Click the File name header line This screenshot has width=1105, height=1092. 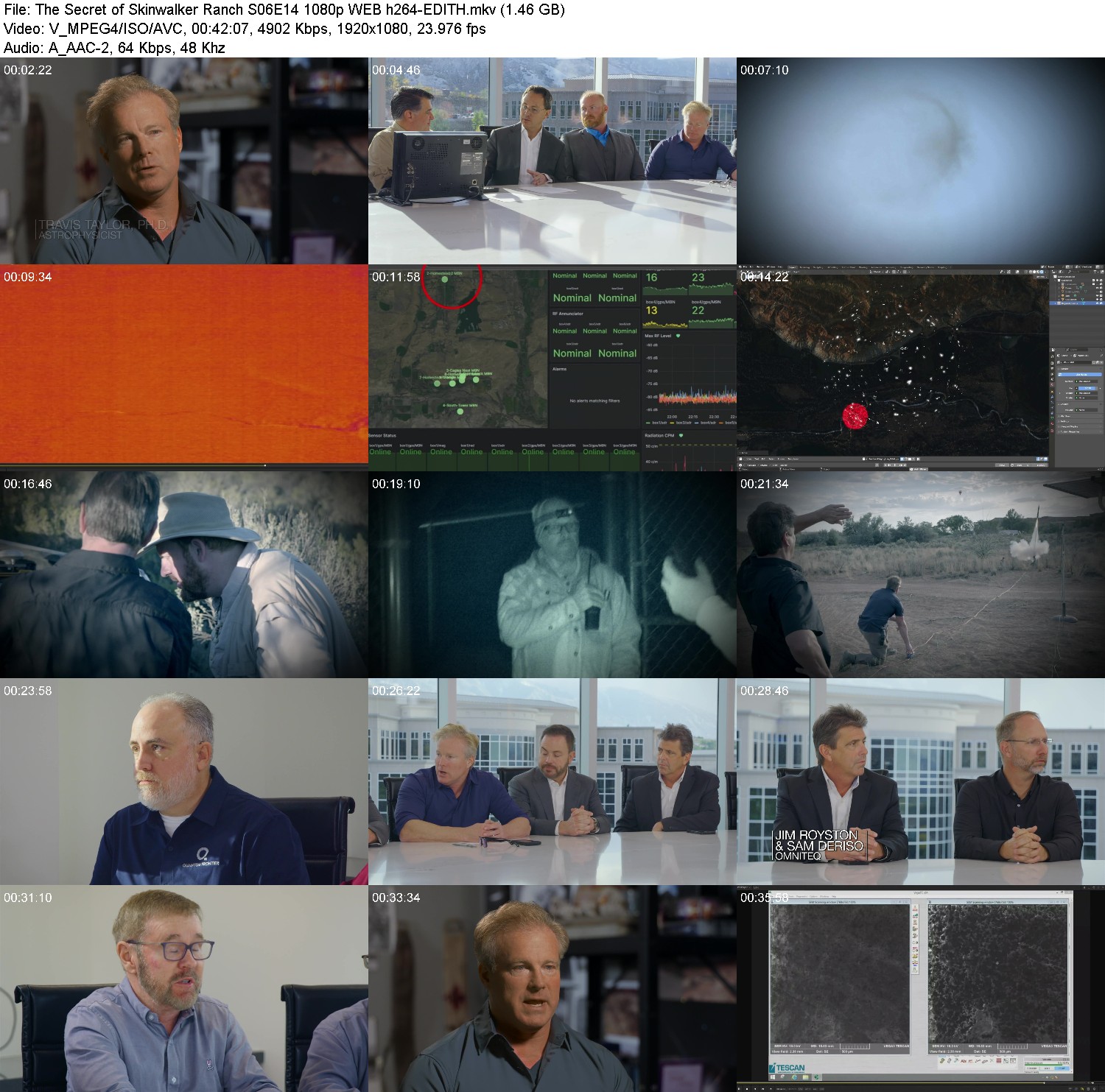284,10
